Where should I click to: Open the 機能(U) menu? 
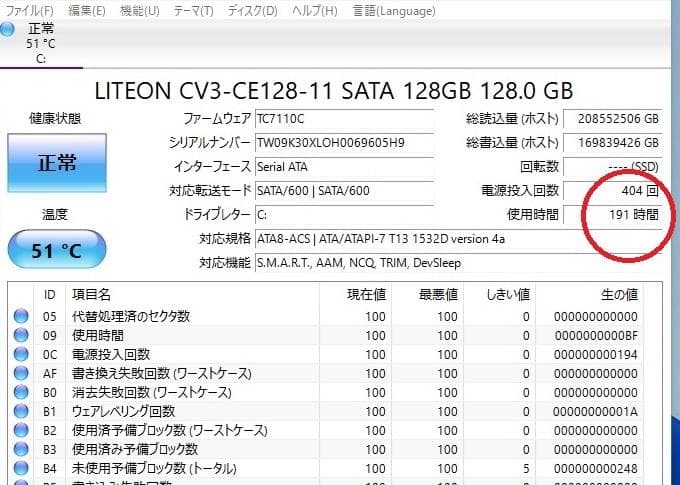click(139, 10)
